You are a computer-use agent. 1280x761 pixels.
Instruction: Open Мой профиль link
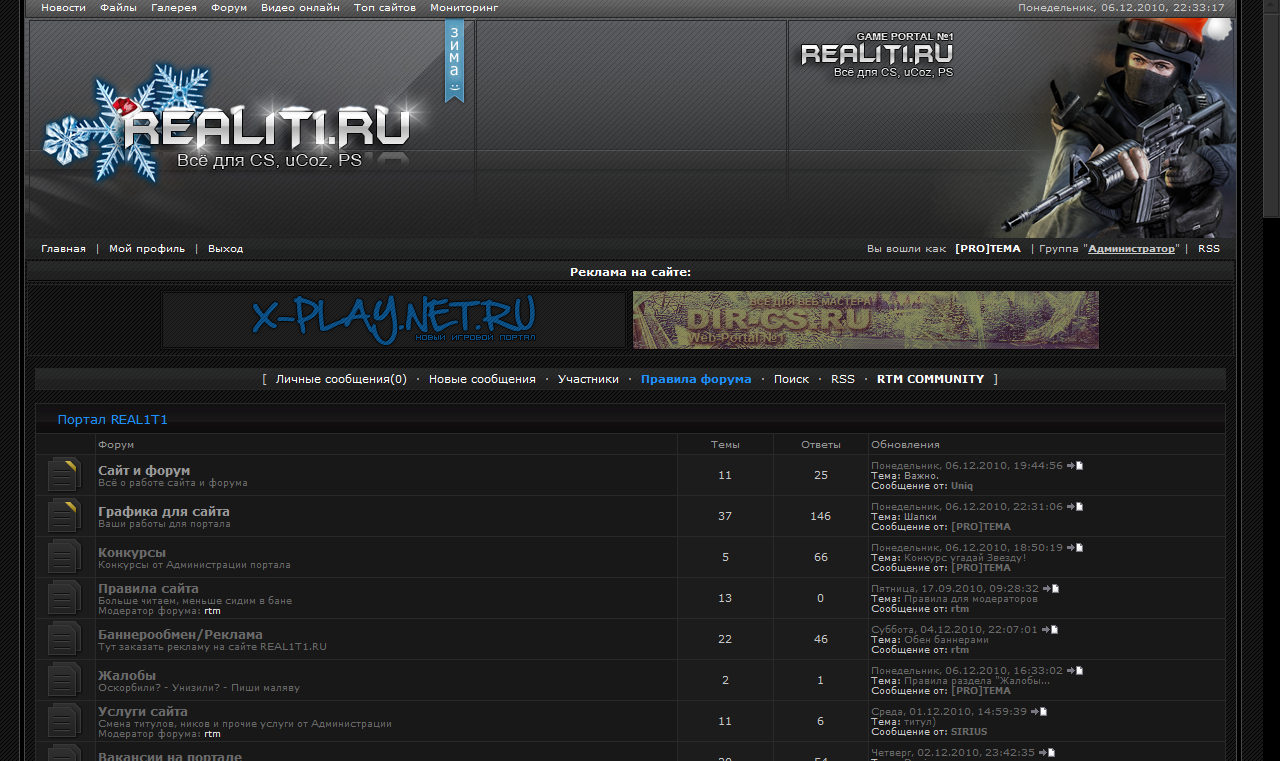pos(147,249)
